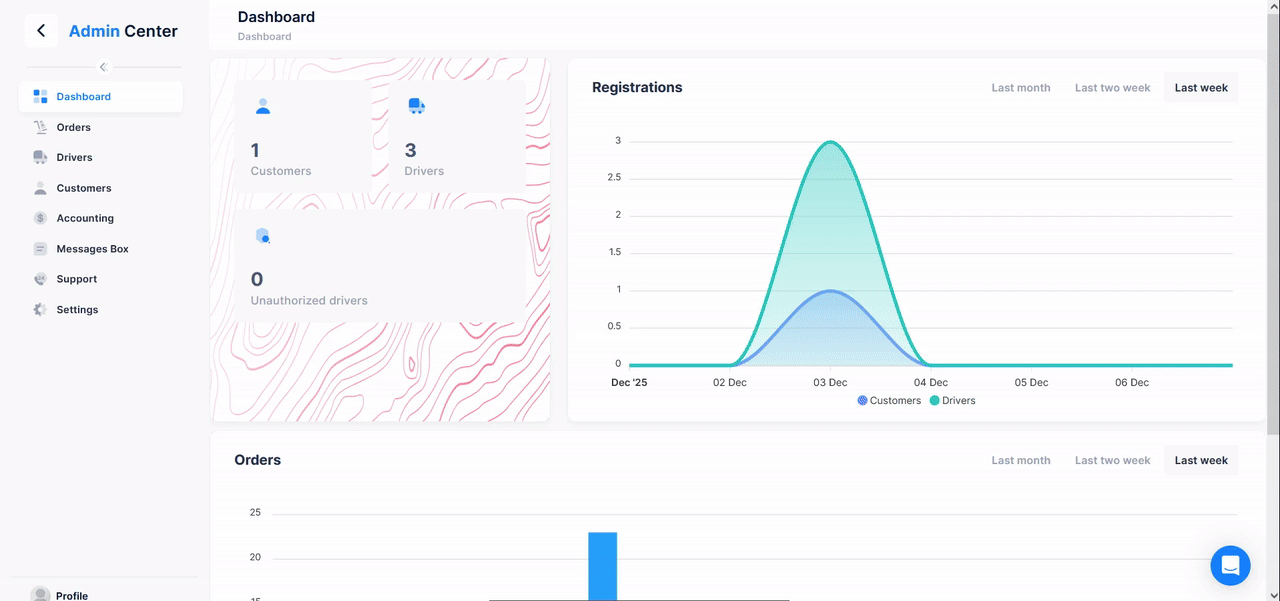Click the Messages Box icon
The width and height of the screenshot is (1280, 601).
[40, 249]
